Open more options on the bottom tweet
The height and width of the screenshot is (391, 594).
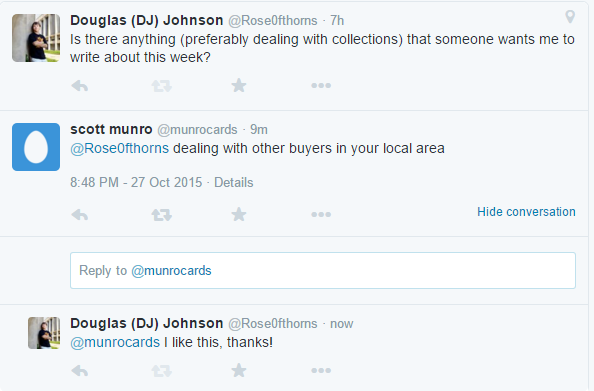321,370
